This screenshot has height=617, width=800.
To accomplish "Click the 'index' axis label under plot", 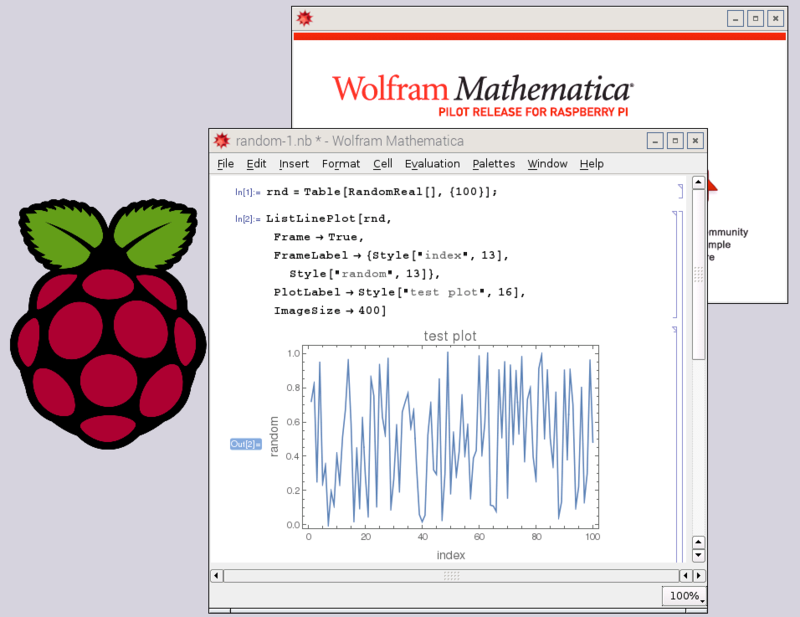I will click(451, 555).
